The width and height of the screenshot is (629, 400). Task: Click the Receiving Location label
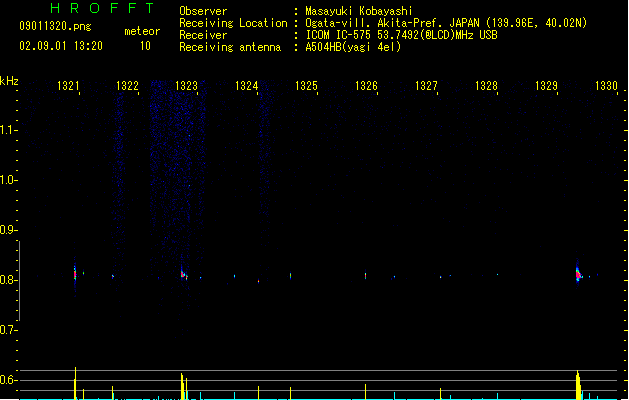(233, 23)
